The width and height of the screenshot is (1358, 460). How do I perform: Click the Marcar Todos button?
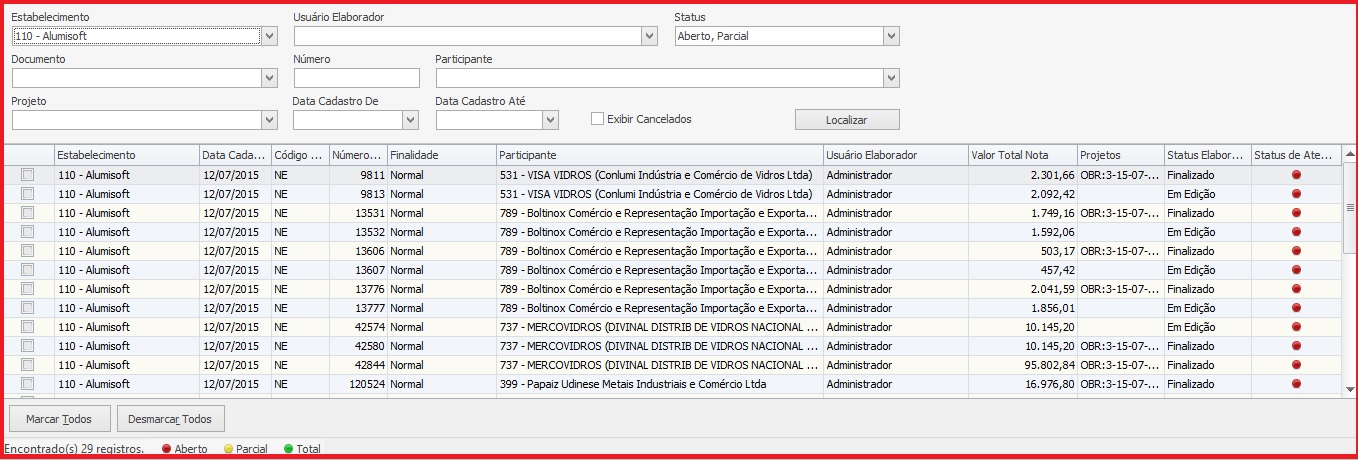click(60, 419)
